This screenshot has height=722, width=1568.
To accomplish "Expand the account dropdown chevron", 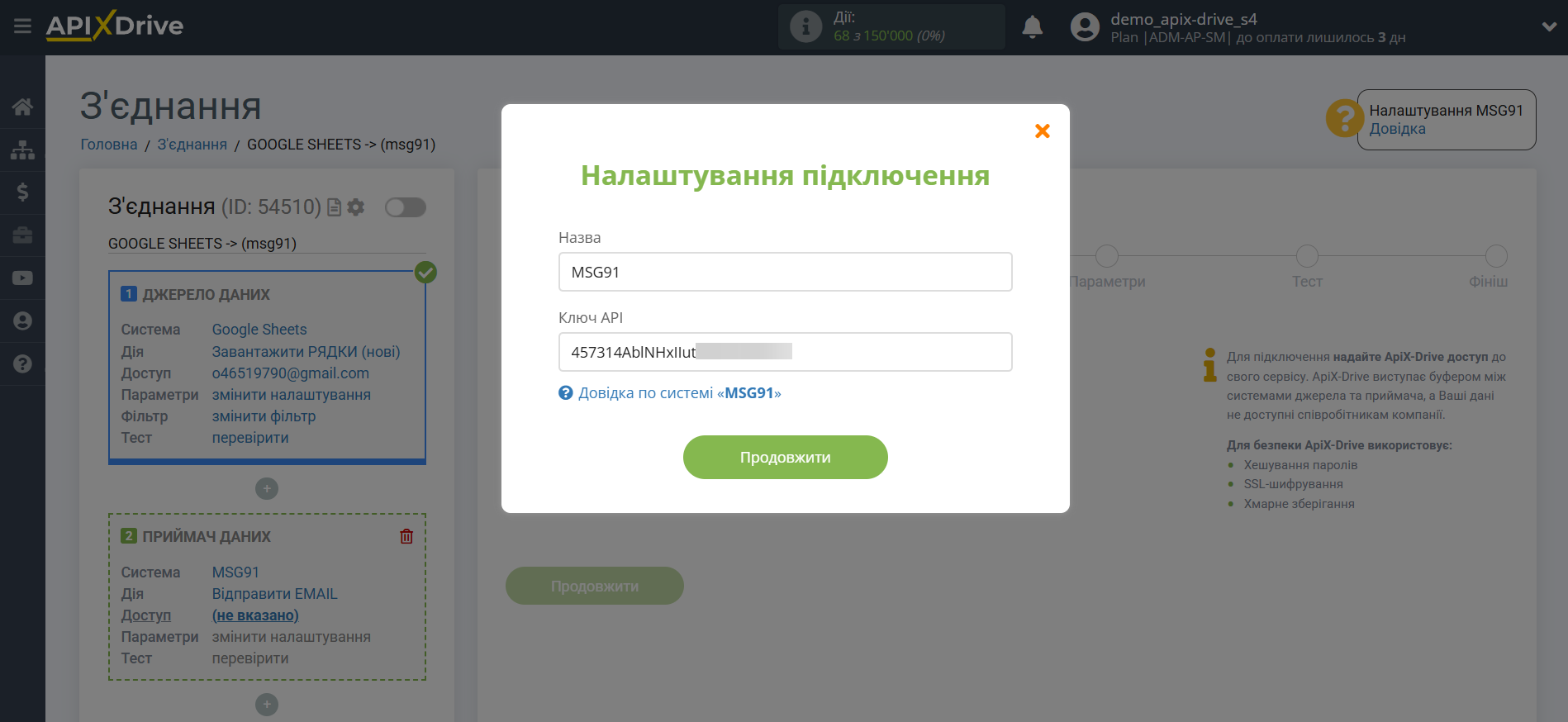I will (x=1549, y=26).
